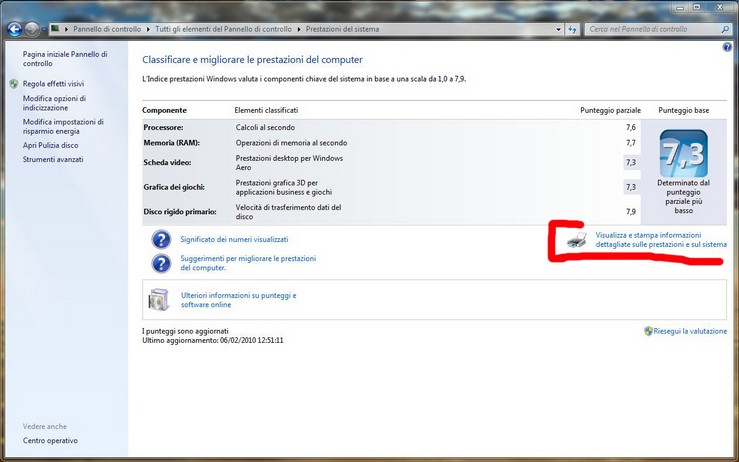Select Prestazioni del sistema breadcrumb
Image resolution: width=739 pixels, height=462 pixels.
click(x=342, y=29)
